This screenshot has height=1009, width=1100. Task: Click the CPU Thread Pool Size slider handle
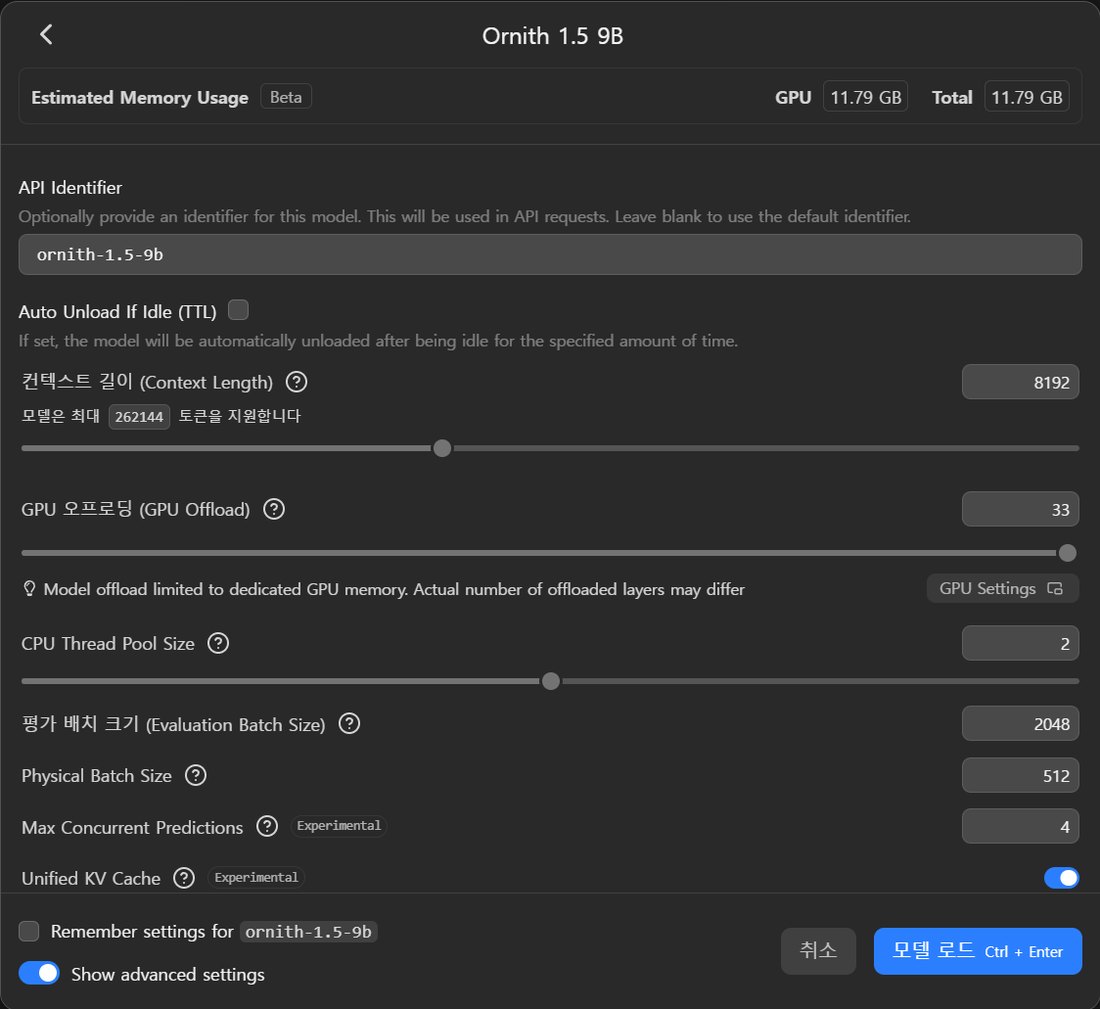coord(551,681)
